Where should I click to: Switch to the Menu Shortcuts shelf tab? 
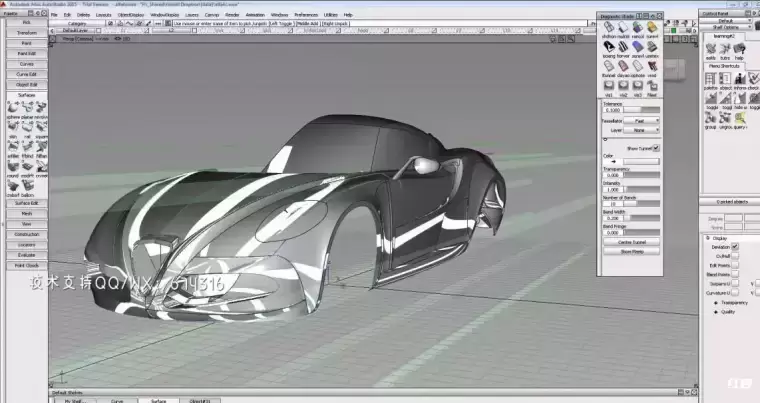point(725,66)
